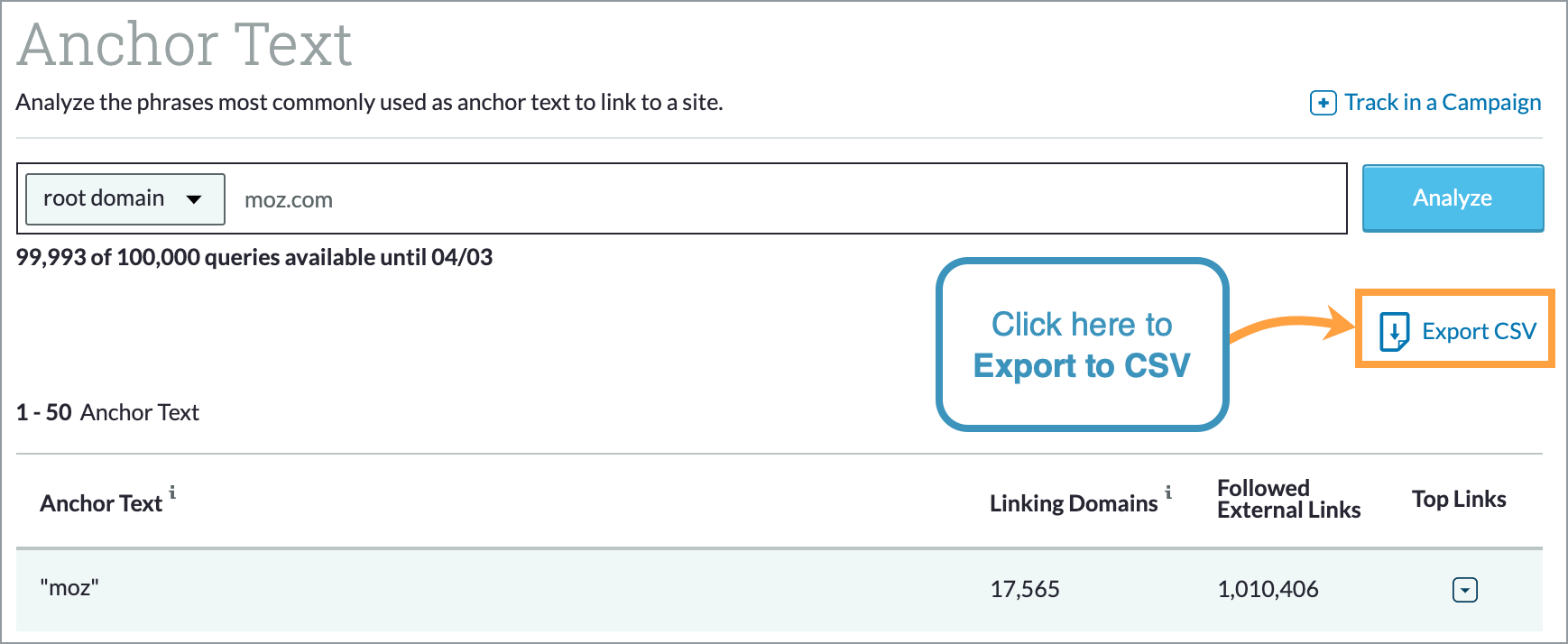The width and height of the screenshot is (1568, 644).
Task: Click the Top Links column header
Action: click(x=1459, y=499)
